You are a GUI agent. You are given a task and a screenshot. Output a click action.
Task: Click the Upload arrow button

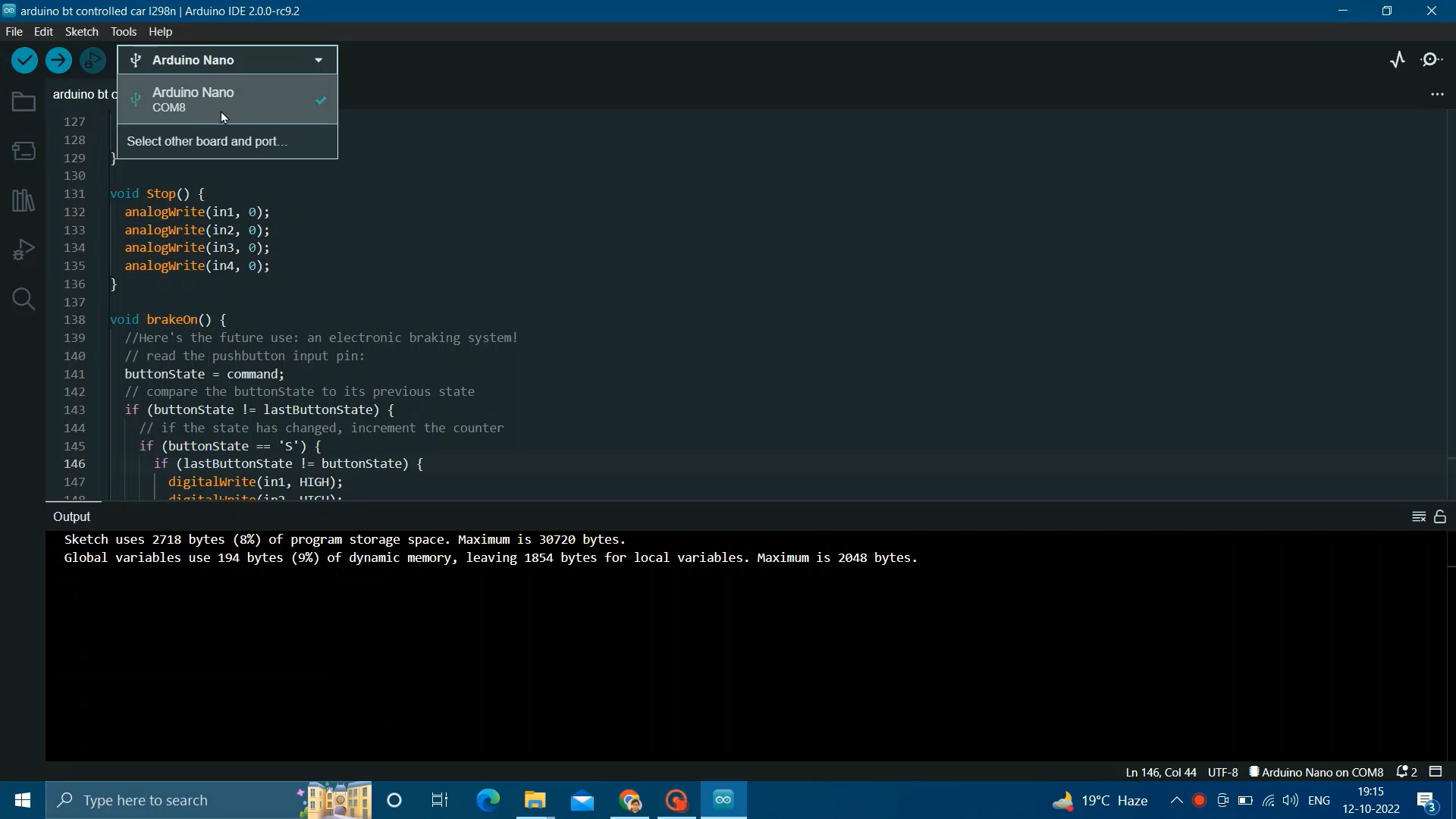click(58, 61)
